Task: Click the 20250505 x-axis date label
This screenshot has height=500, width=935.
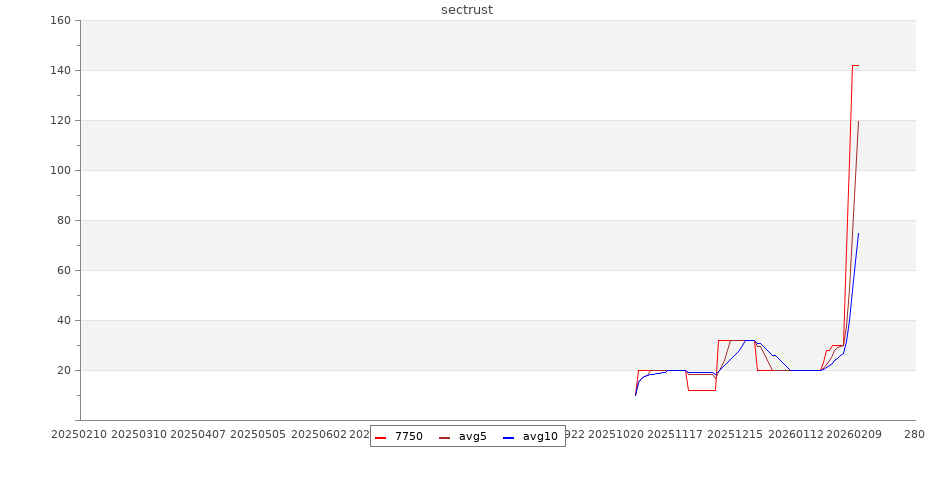Action: (258, 434)
